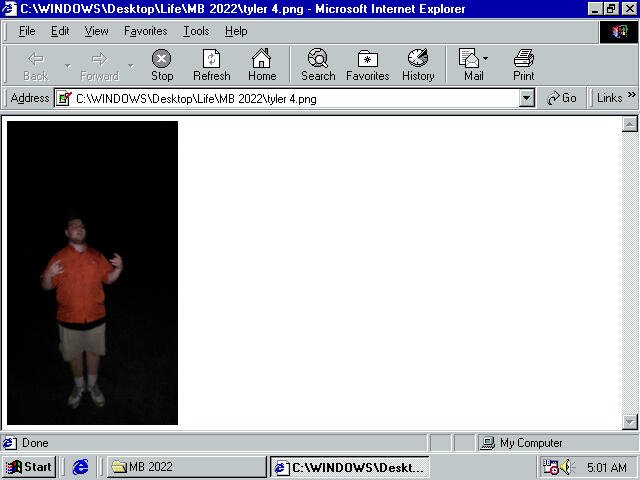Show the History pane
Image resolution: width=640 pixels, height=480 pixels.
tap(418, 65)
